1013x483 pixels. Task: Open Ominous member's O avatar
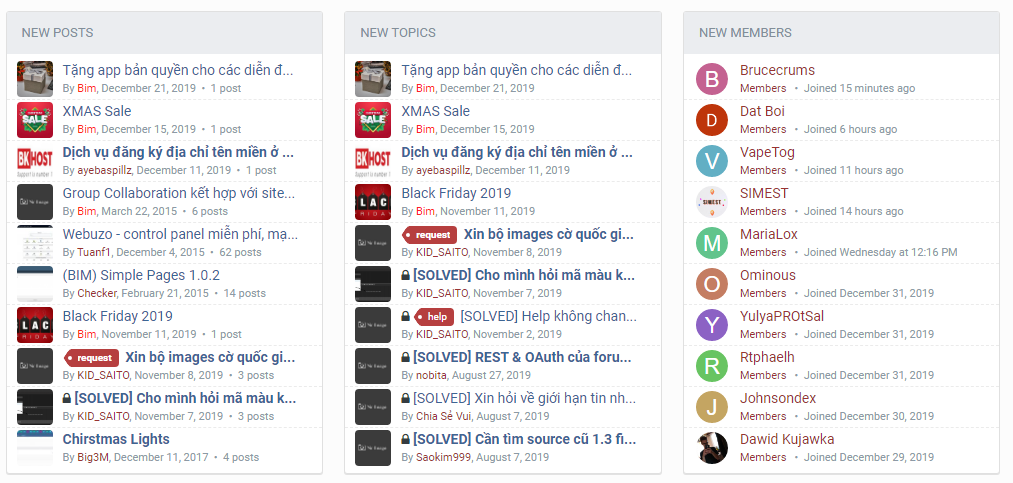[712, 284]
